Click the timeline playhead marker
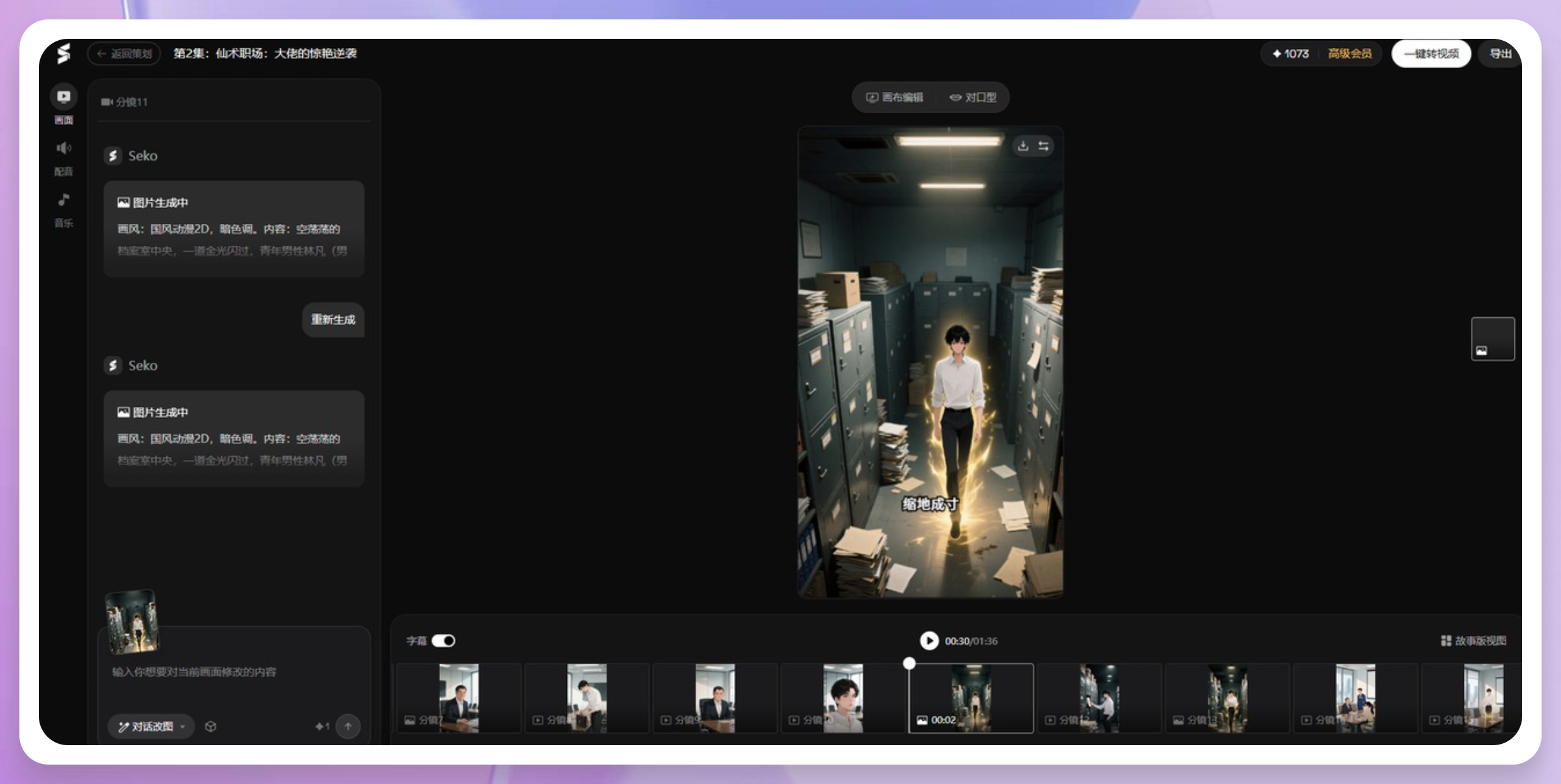This screenshot has width=1561, height=784. click(x=909, y=663)
